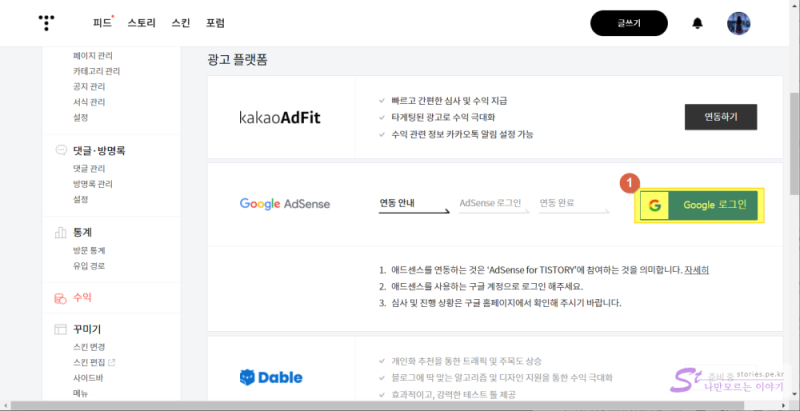800x411 pixels.
Task: Click text '타게팅된 광고로 수익 극대화'
Action: [x=443, y=118]
